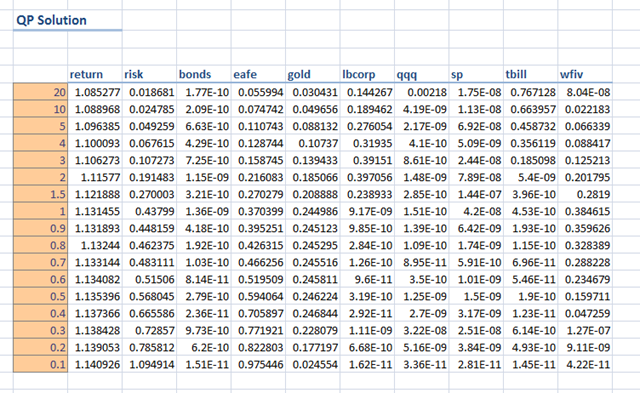Screen dimensions: 640x393
Task: Click the orange cell with value 0.1
Action: click(x=40, y=364)
